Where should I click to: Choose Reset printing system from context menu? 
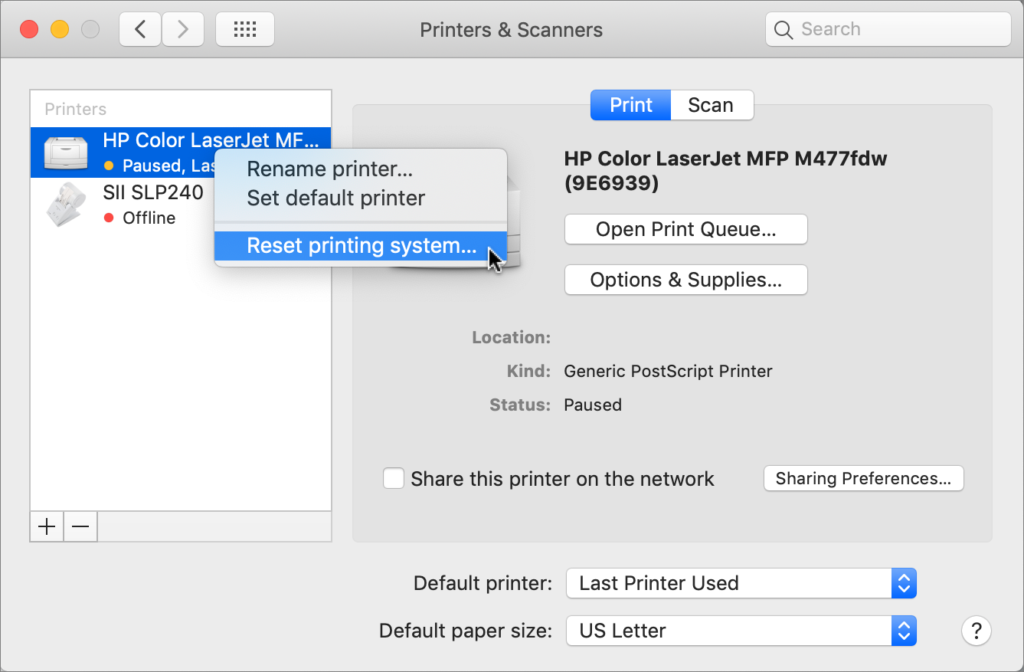tap(361, 246)
